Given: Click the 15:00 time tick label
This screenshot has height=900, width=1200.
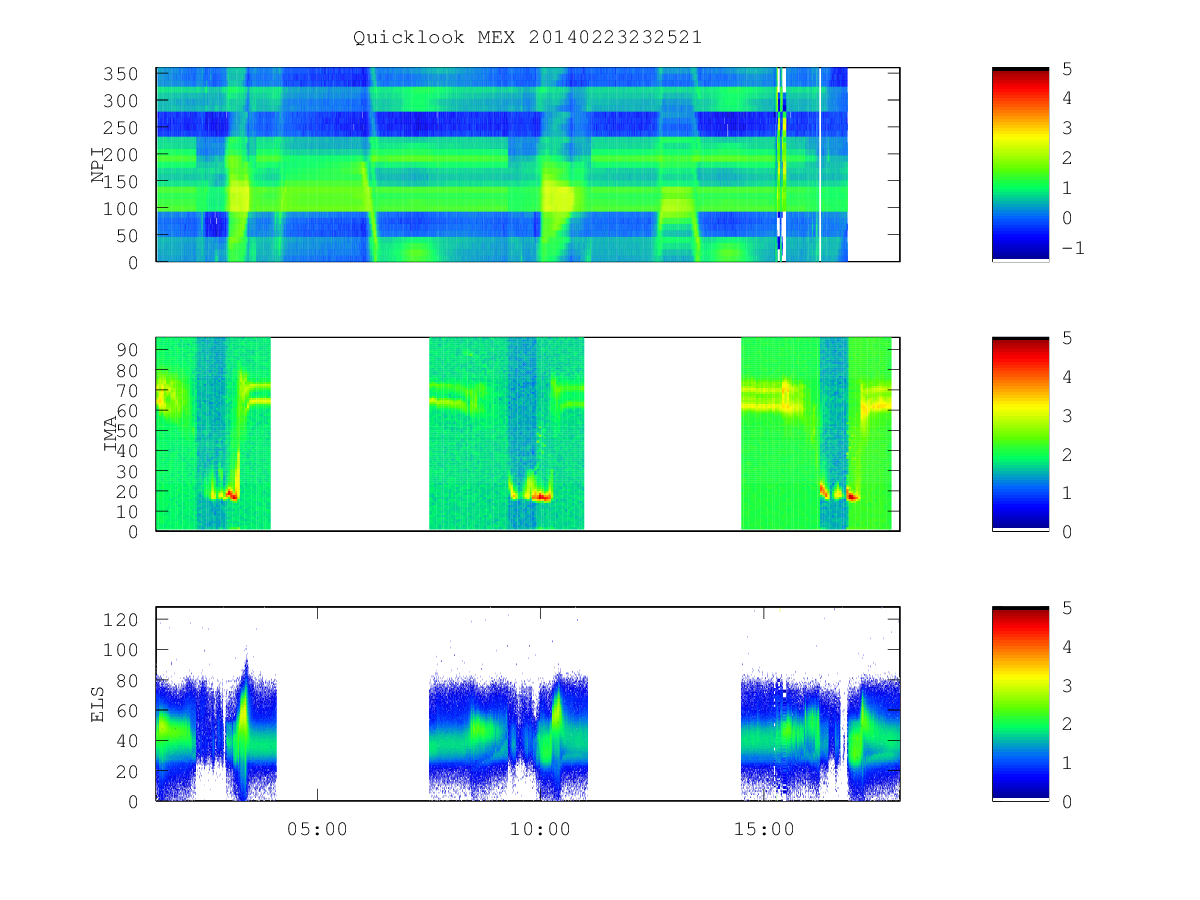Looking at the screenshot, I should (x=764, y=829).
